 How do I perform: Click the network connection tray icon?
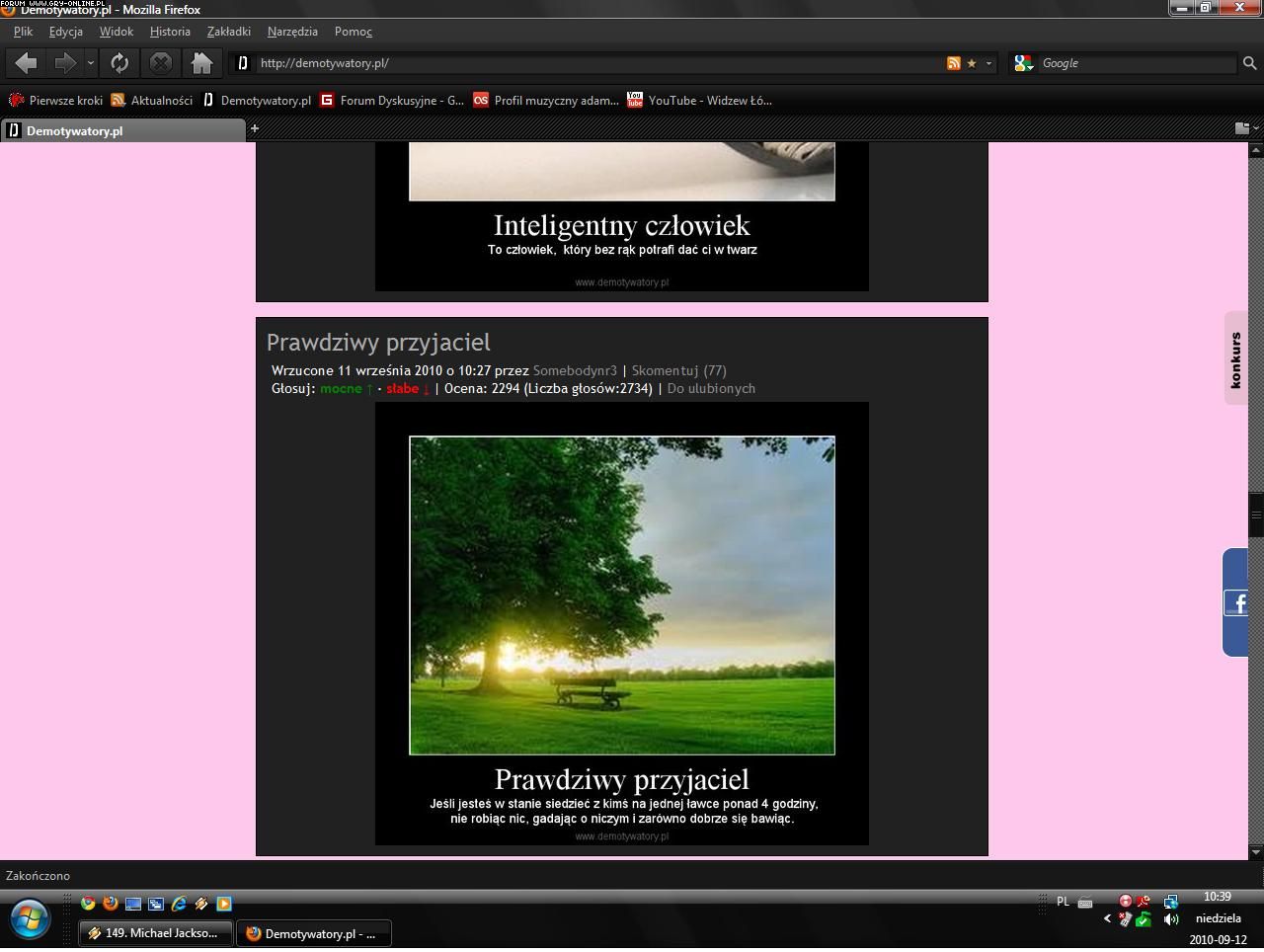point(1170,902)
